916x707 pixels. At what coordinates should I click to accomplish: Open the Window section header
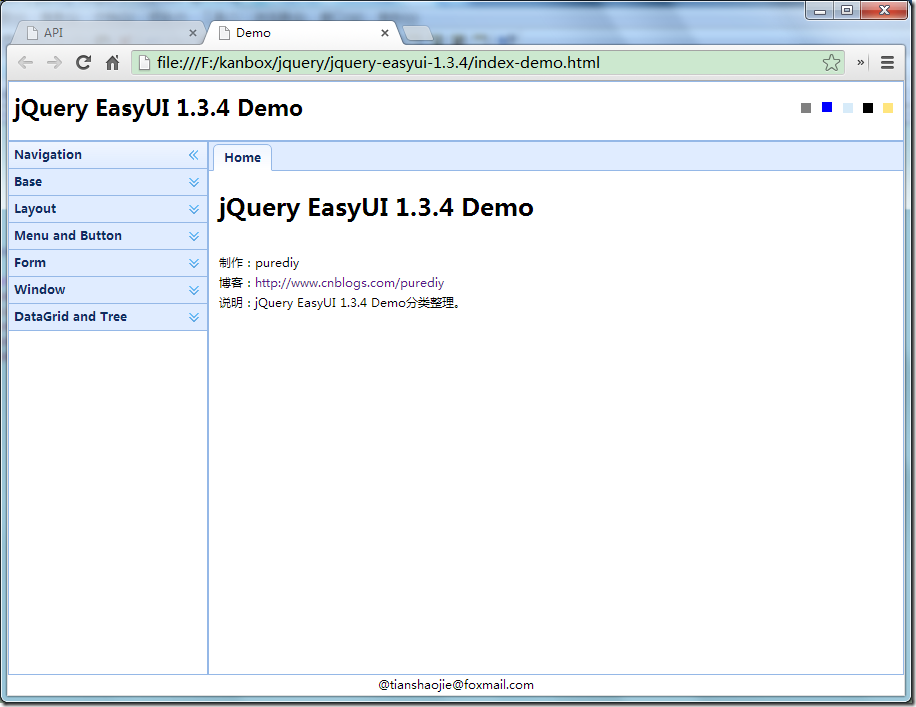pyautogui.click(x=108, y=289)
